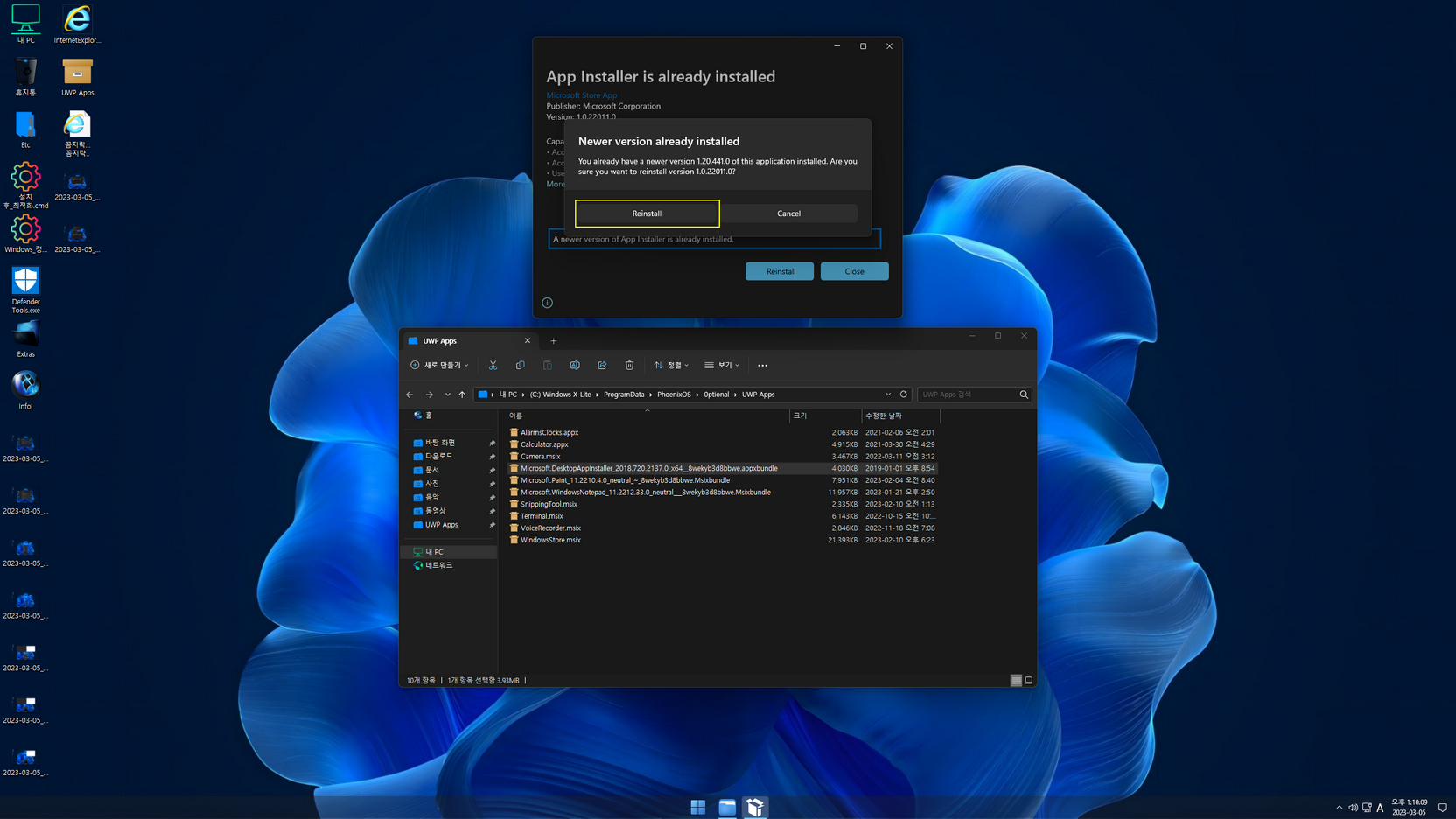Click the Cut icon in Explorer toolbar

tap(493, 365)
